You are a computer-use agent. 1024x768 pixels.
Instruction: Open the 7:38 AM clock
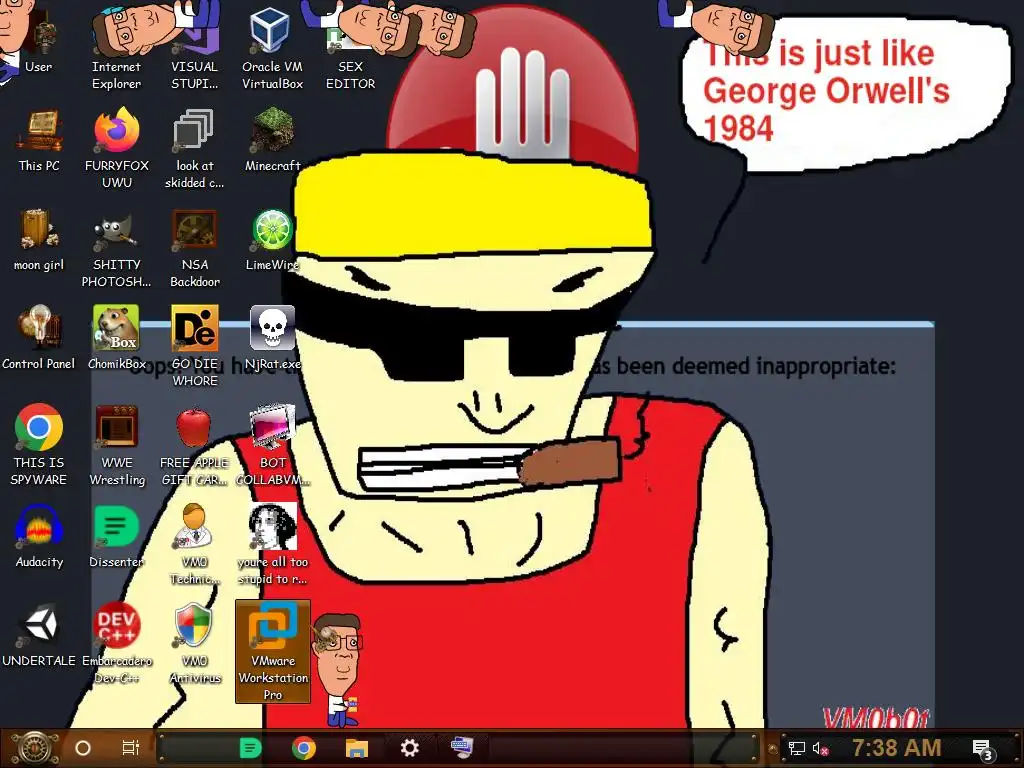pyautogui.click(x=896, y=748)
